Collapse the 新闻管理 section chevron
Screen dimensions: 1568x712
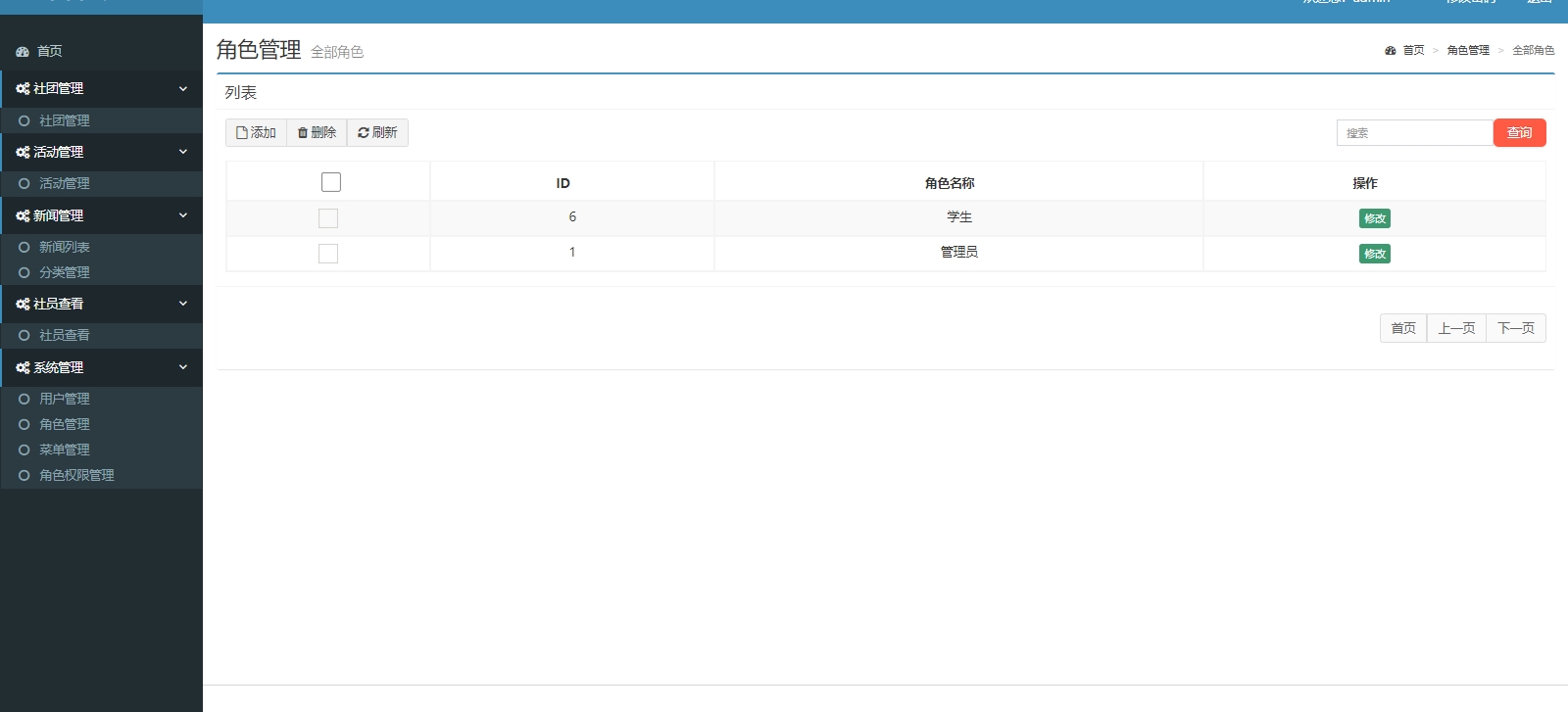(183, 215)
